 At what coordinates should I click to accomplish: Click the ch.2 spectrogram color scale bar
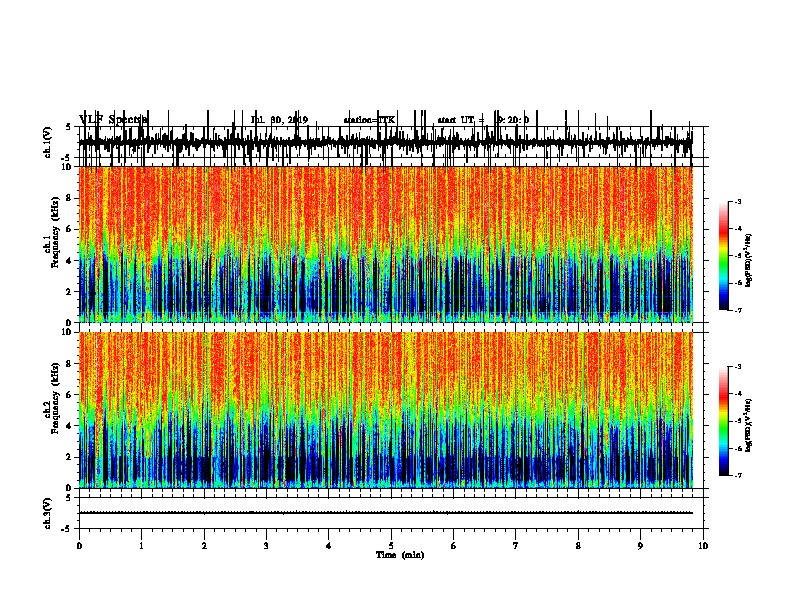[x=723, y=421]
